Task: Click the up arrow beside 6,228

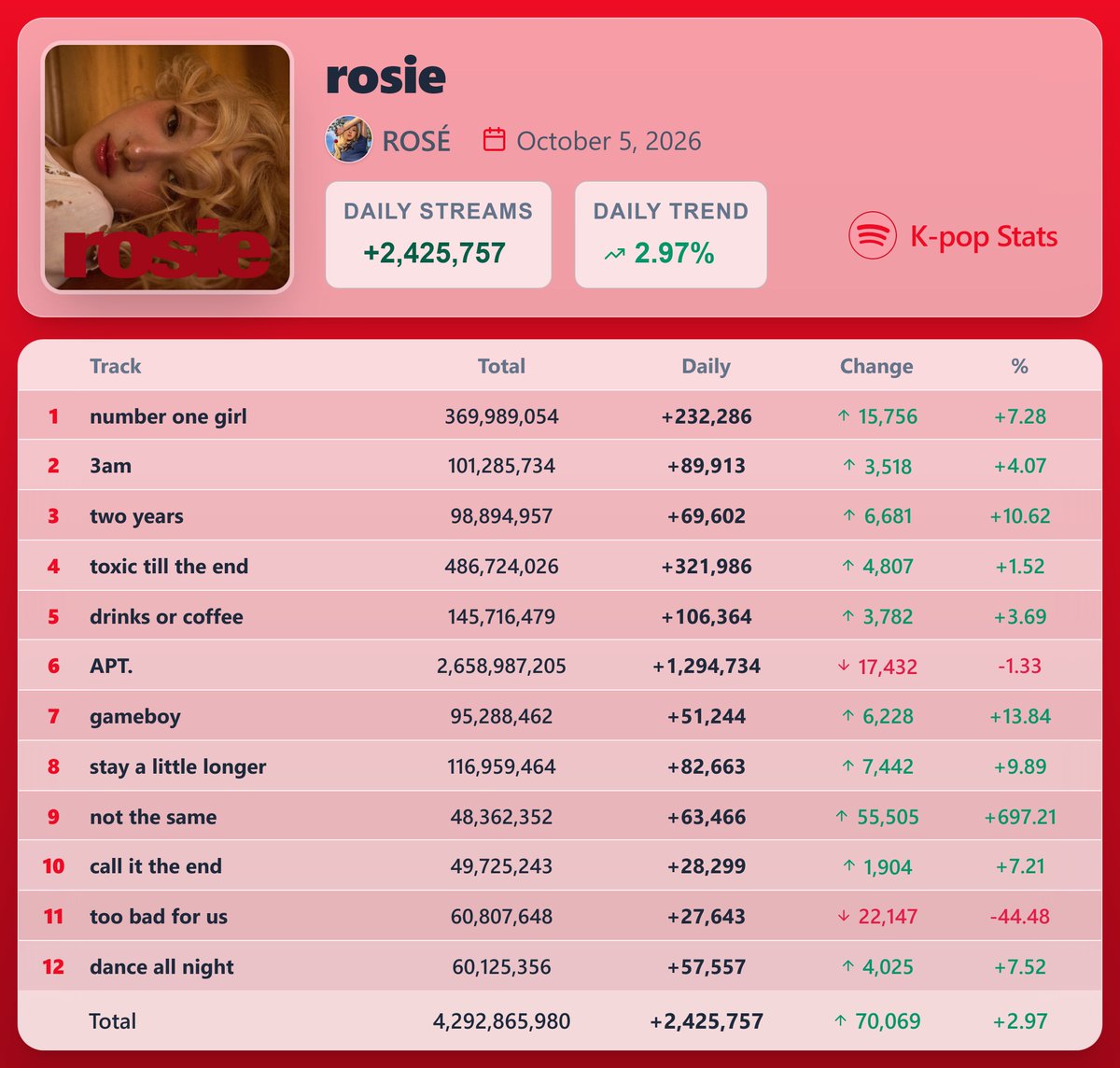Action: tap(848, 716)
